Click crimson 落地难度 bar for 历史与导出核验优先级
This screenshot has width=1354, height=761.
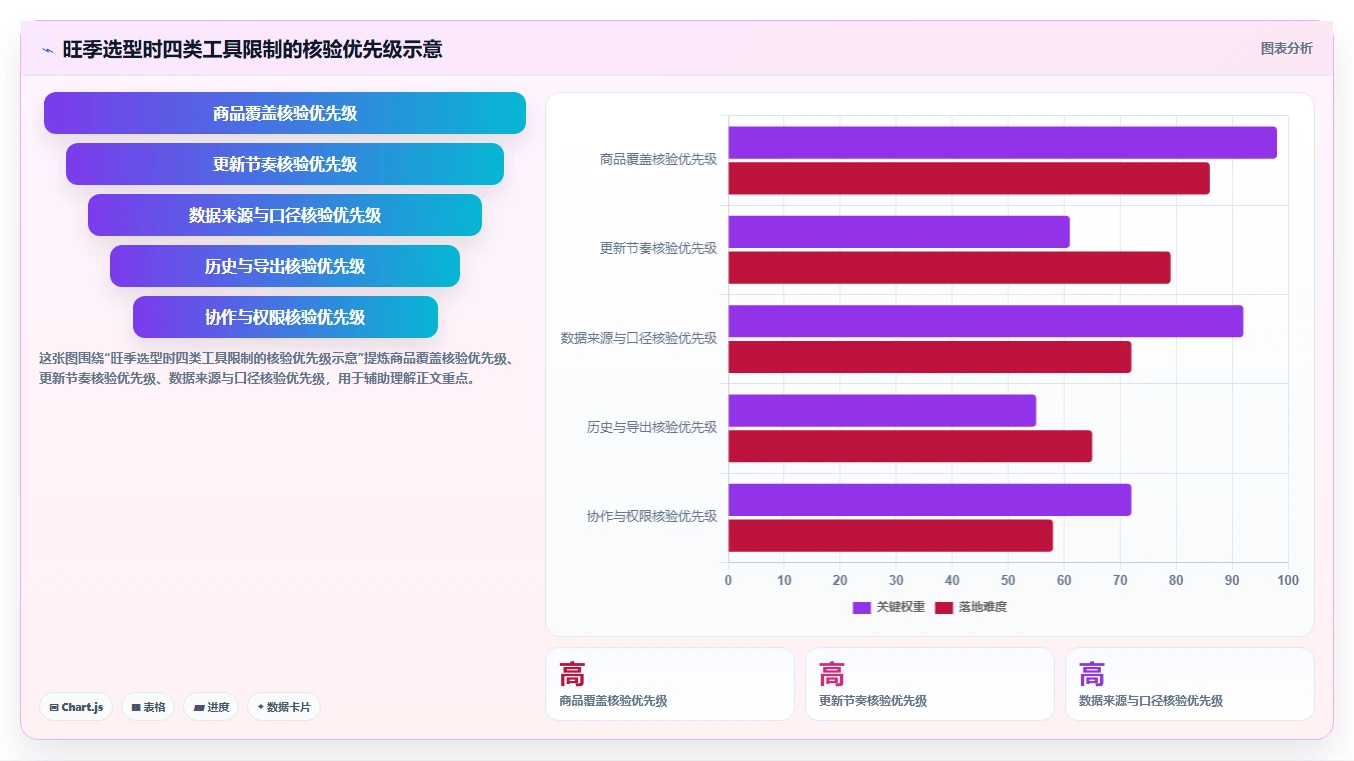[910, 446]
